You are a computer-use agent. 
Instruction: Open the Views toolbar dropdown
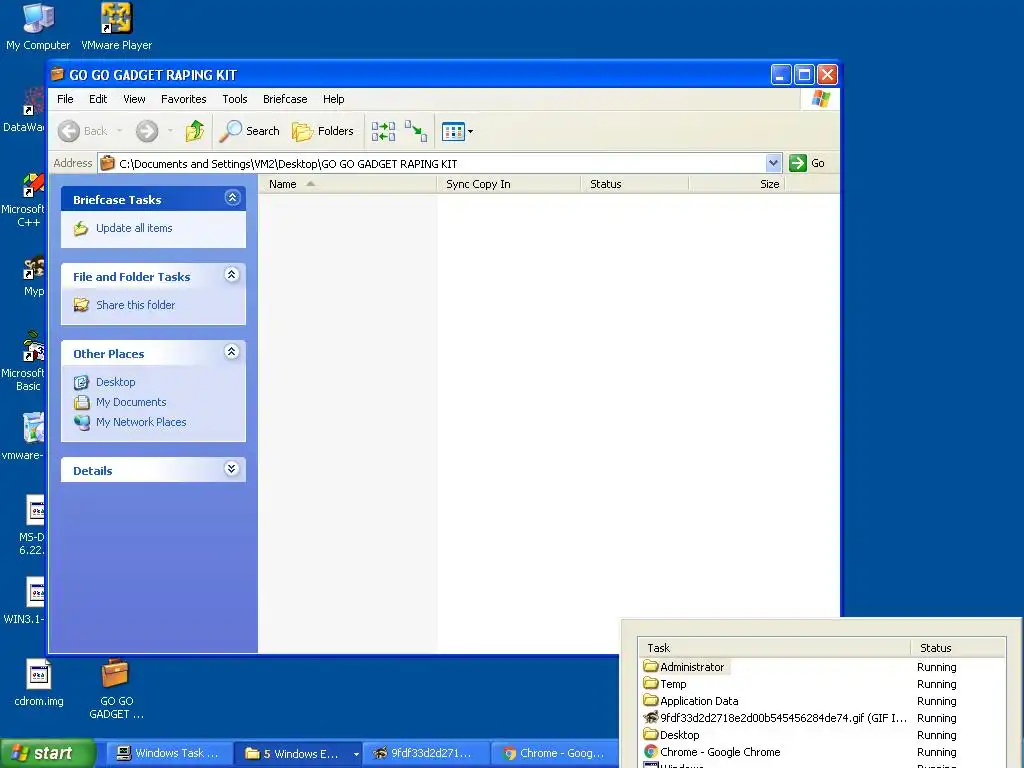(x=457, y=131)
